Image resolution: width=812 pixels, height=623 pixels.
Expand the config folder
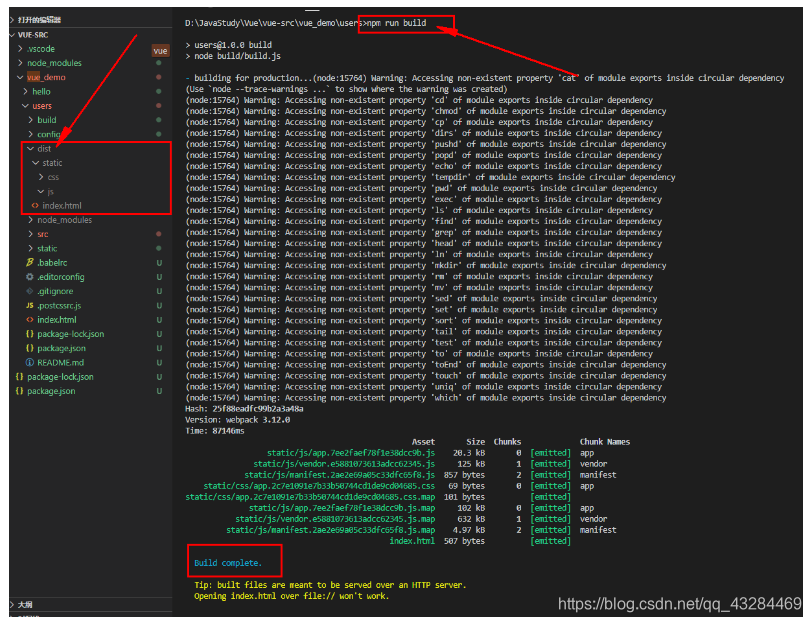point(31,134)
